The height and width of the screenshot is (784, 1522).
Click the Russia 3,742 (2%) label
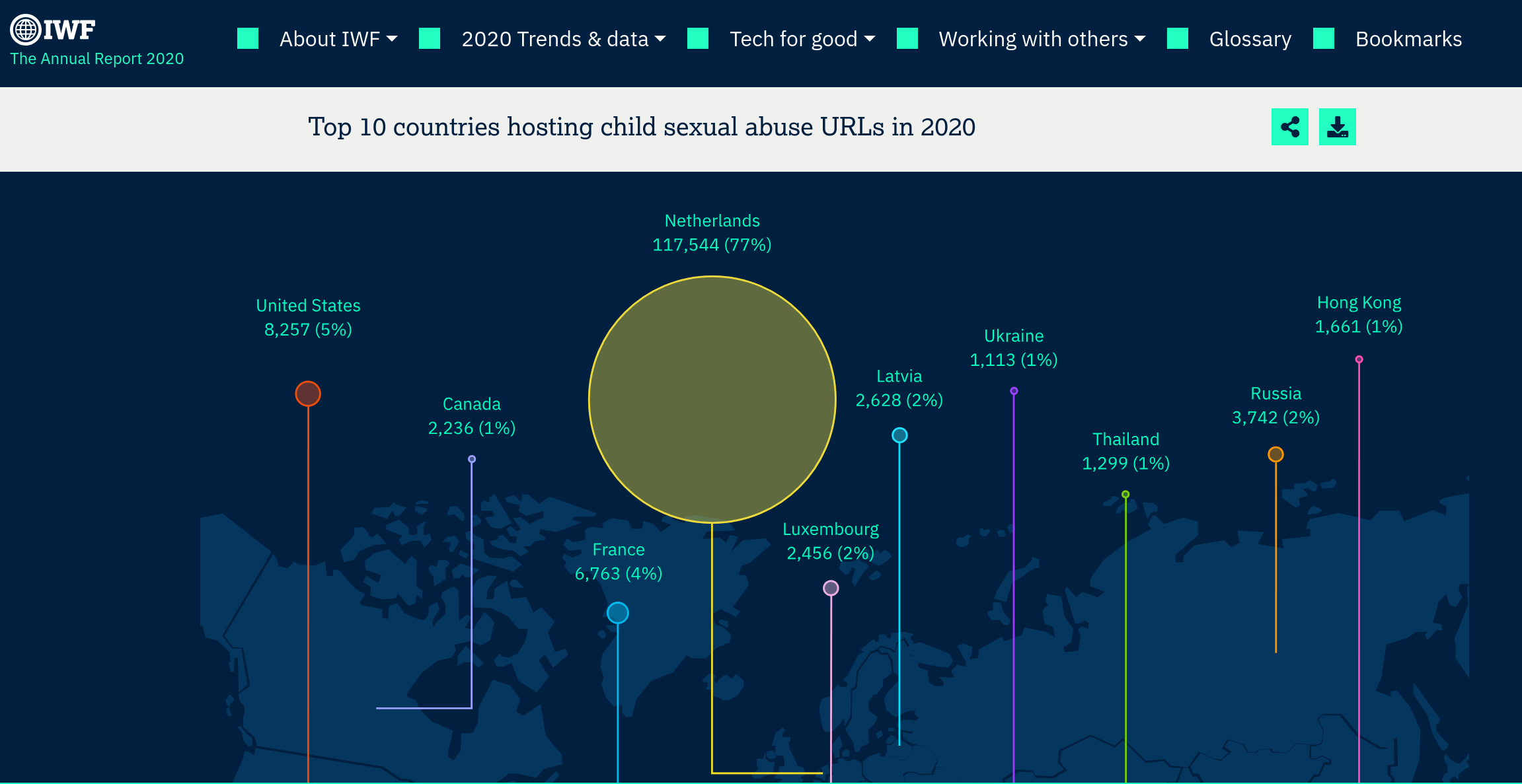tap(1275, 406)
